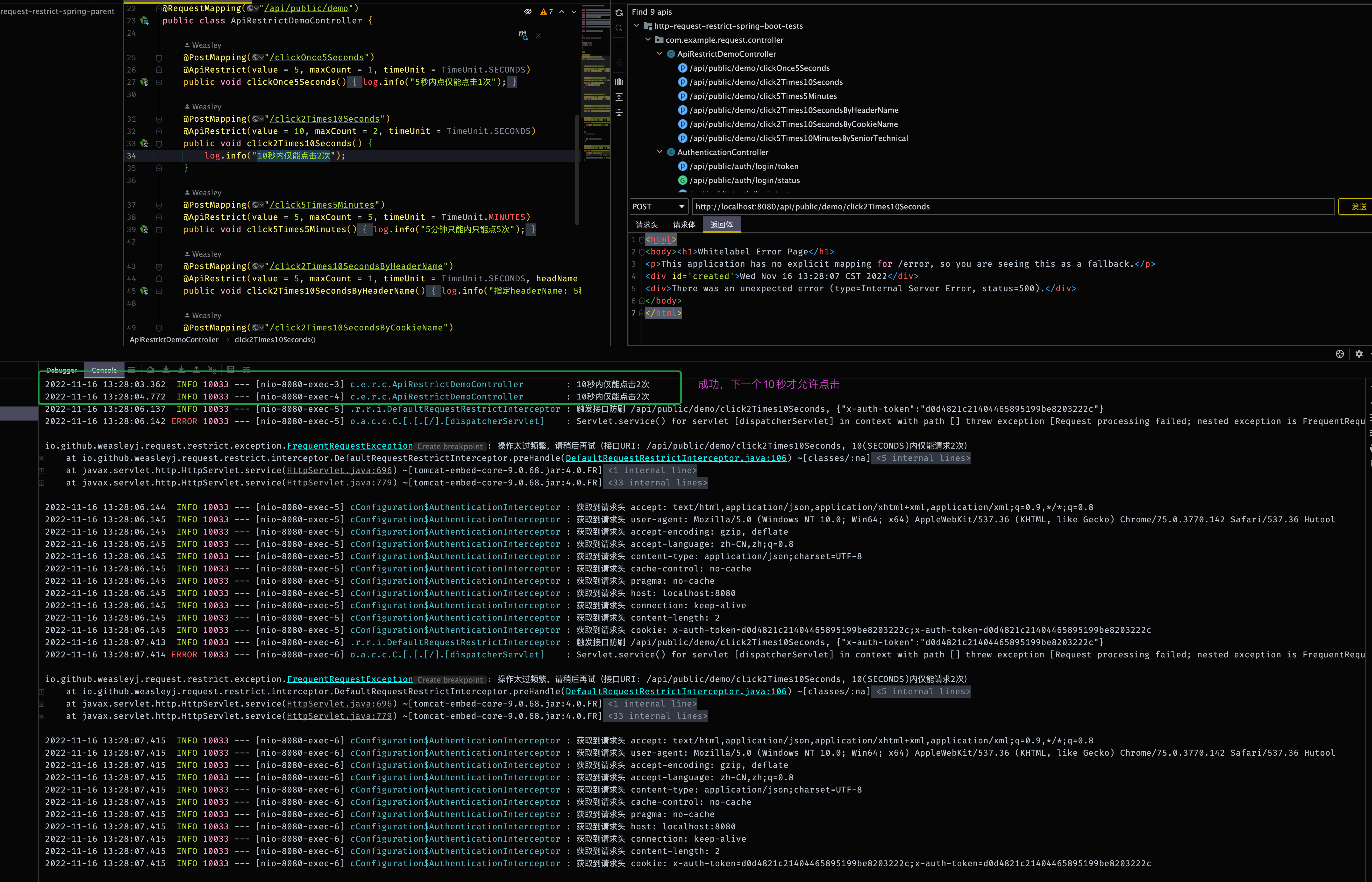This screenshot has height=882, width=1372.
Task: Select /api/public/auth/login/status API entry
Action: point(745,180)
